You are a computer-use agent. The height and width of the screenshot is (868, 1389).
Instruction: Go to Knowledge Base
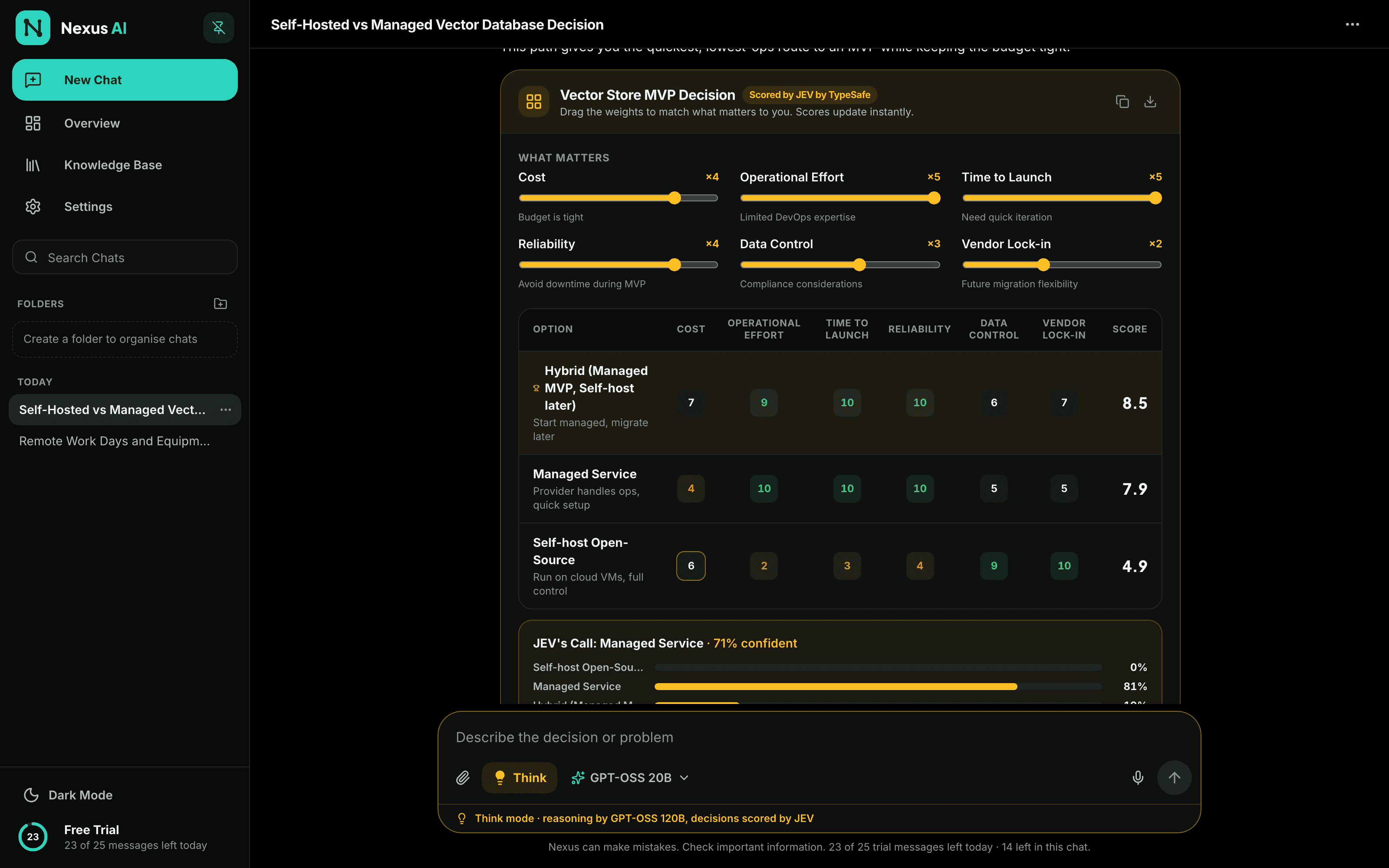coord(125,165)
